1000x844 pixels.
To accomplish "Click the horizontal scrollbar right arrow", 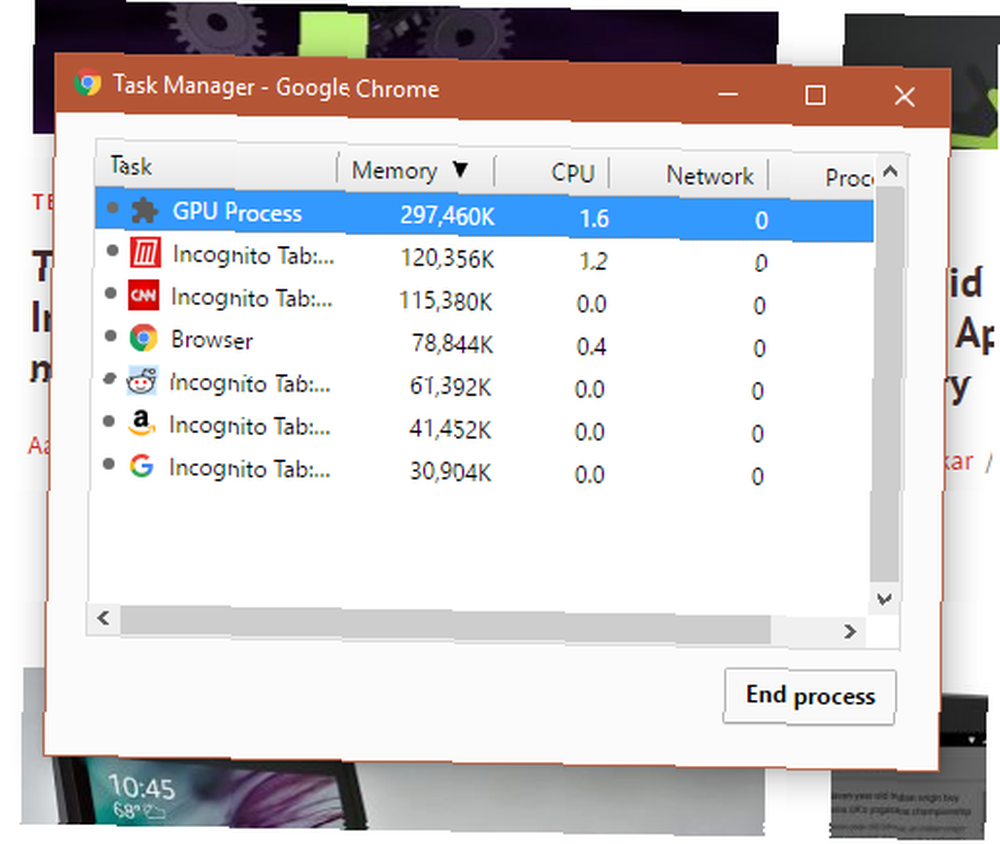I will [x=849, y=632].
